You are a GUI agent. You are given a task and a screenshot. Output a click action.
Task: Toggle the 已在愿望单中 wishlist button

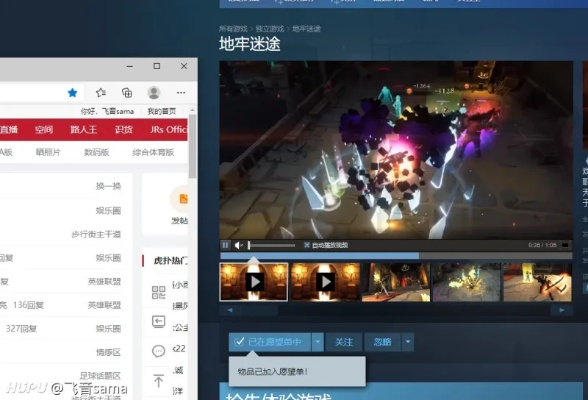(270, 342)
